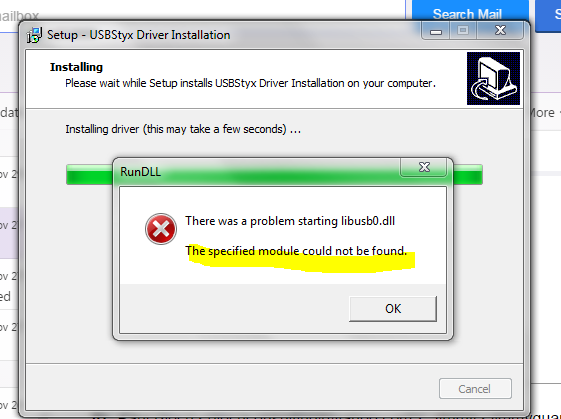Click the bold 'Installing' heading
Viewport: 561px width, 419px height.
coord(76,67)
